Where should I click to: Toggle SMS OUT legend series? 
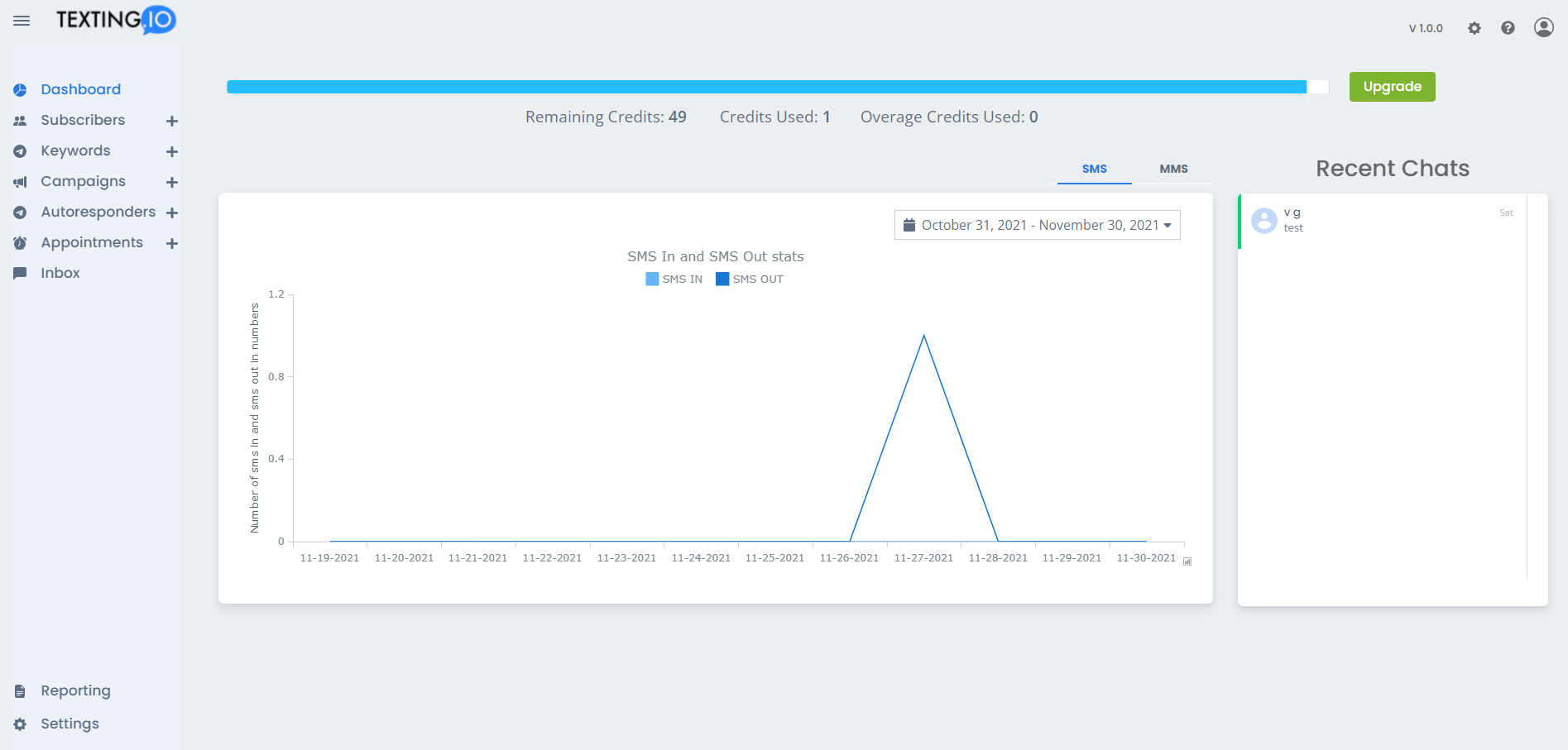point(750,279)
